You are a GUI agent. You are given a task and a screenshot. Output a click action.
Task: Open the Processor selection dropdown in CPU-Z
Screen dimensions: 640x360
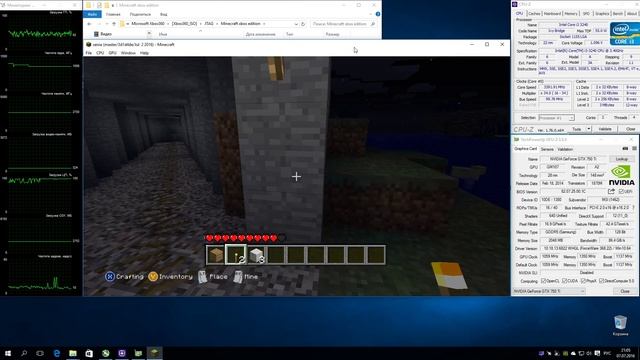[556, 118]
